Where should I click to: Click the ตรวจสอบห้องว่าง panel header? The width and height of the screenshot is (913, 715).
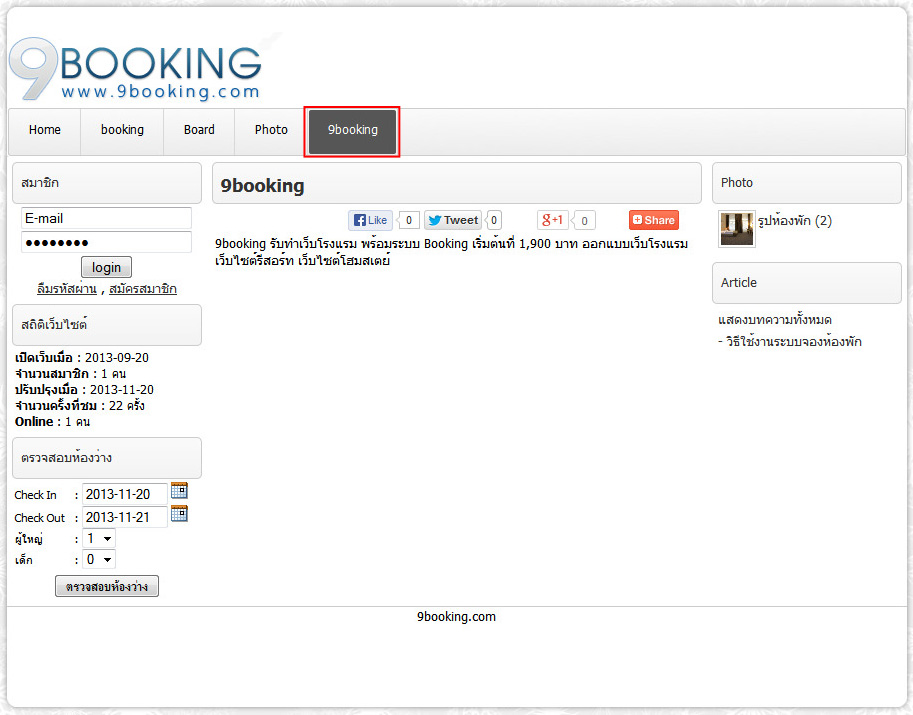click(107, 458)
